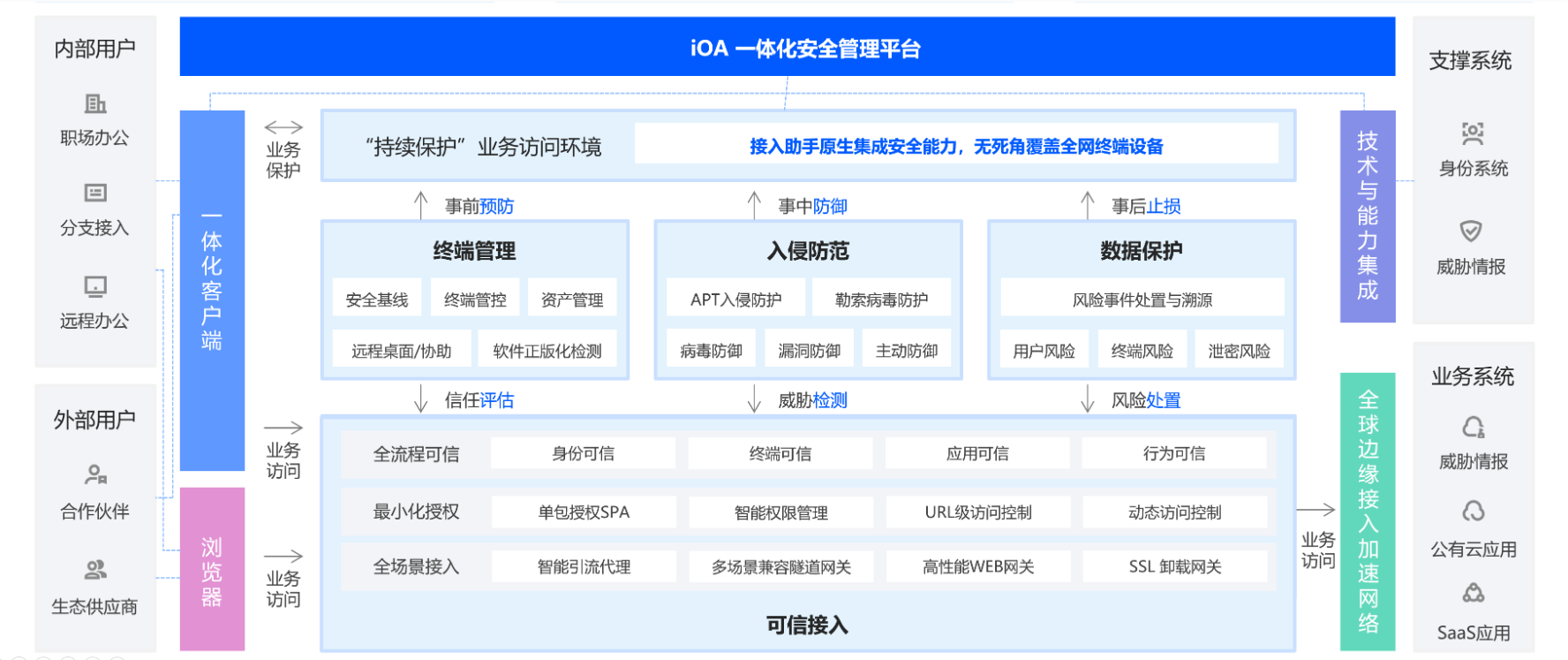Click the 行为可信 box

(1174, 453)
